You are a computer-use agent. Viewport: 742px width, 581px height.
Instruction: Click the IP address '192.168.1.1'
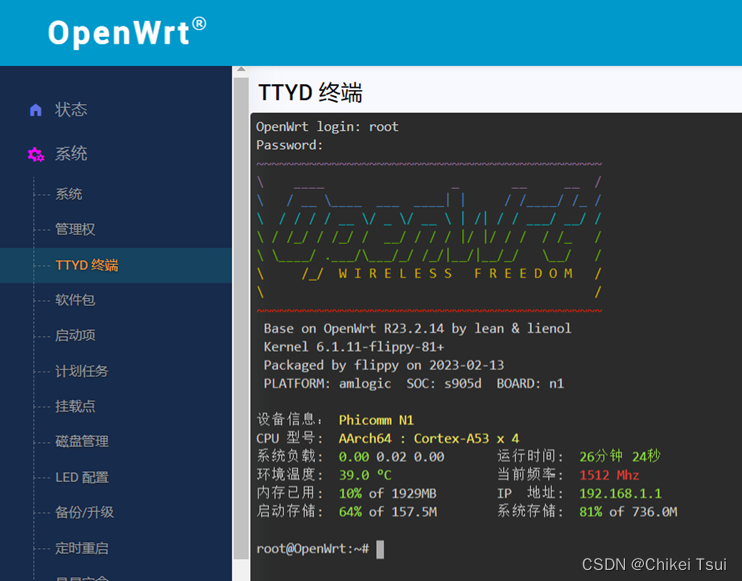[620, 493]
